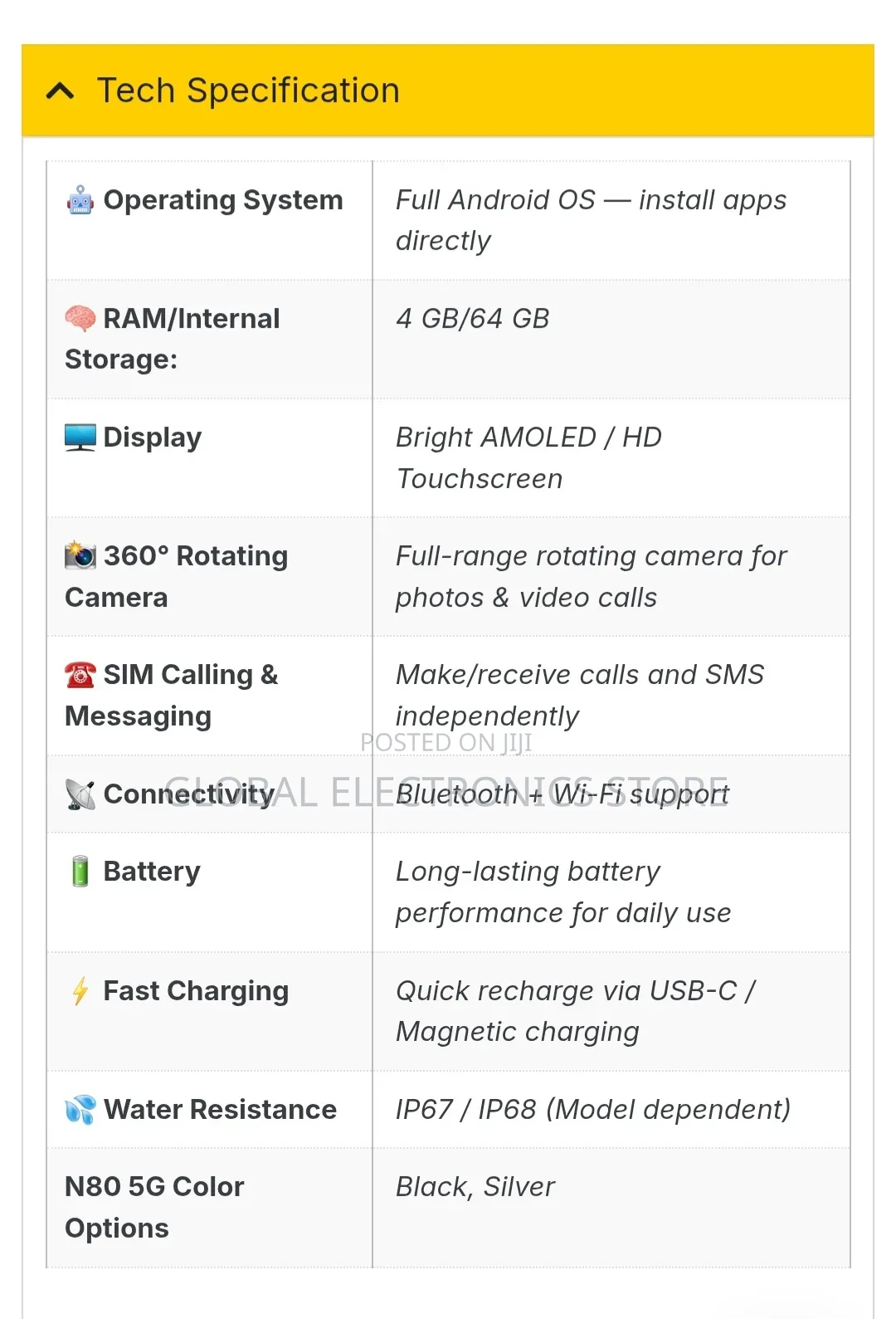Image resolution: width=896 pixels, height=1319 pixels.
Task: Click the IP67 / IP68 water rating text
Action: (x=593, y=1110)
